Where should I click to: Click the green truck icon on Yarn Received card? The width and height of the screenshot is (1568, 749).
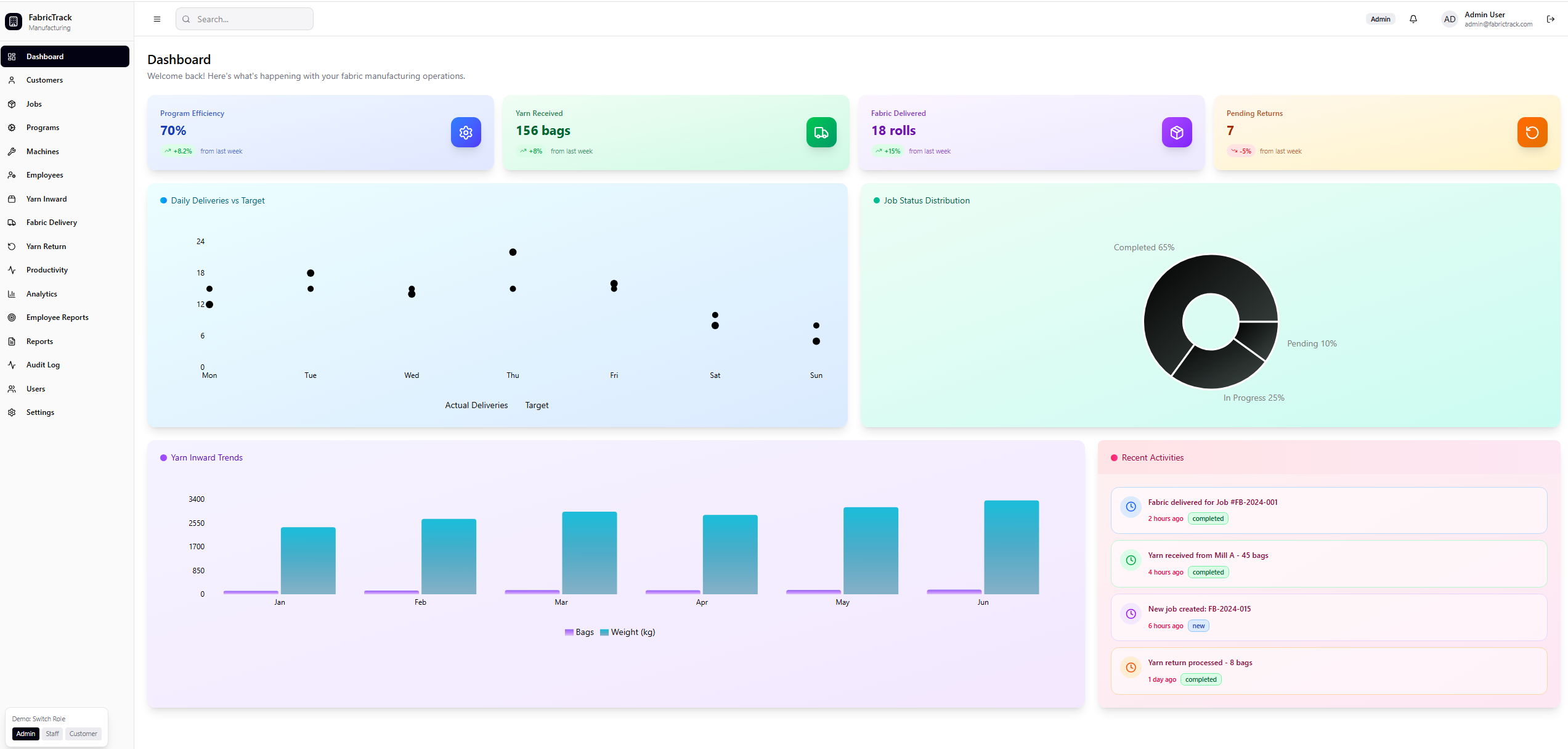821,132
